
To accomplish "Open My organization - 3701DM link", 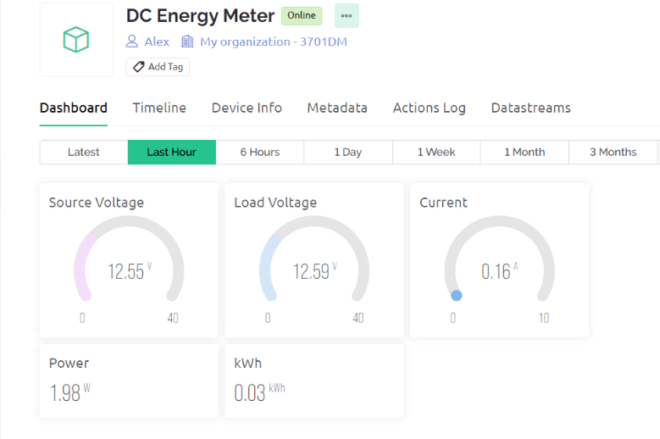I will point(274,42).
